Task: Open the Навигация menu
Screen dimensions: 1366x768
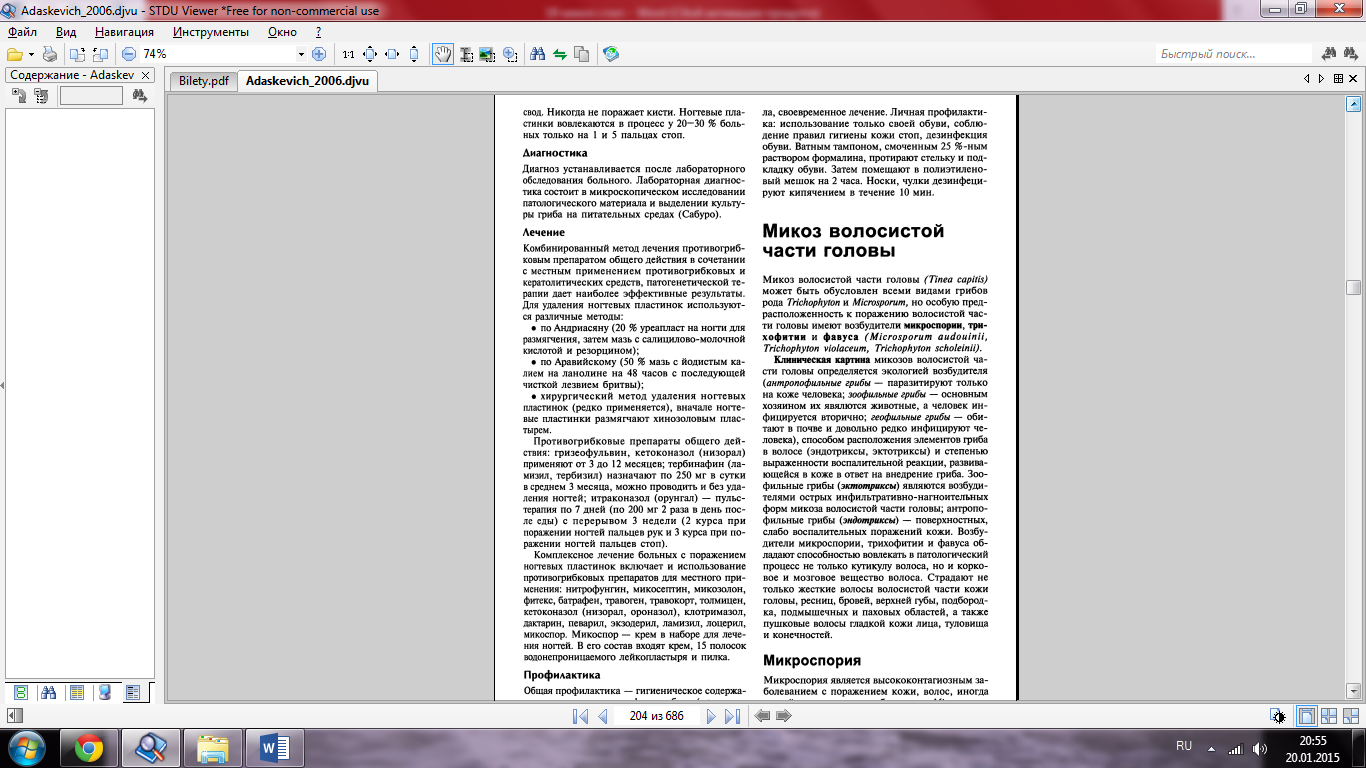Action: coord(124,32)
